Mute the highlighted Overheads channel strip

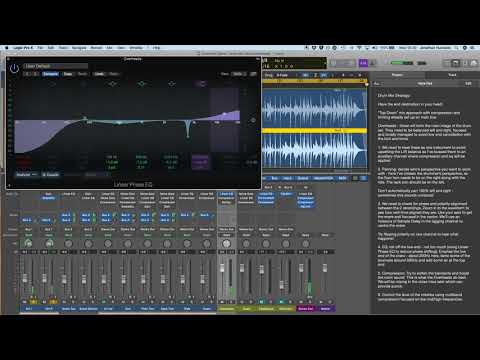tap(222, 302)
